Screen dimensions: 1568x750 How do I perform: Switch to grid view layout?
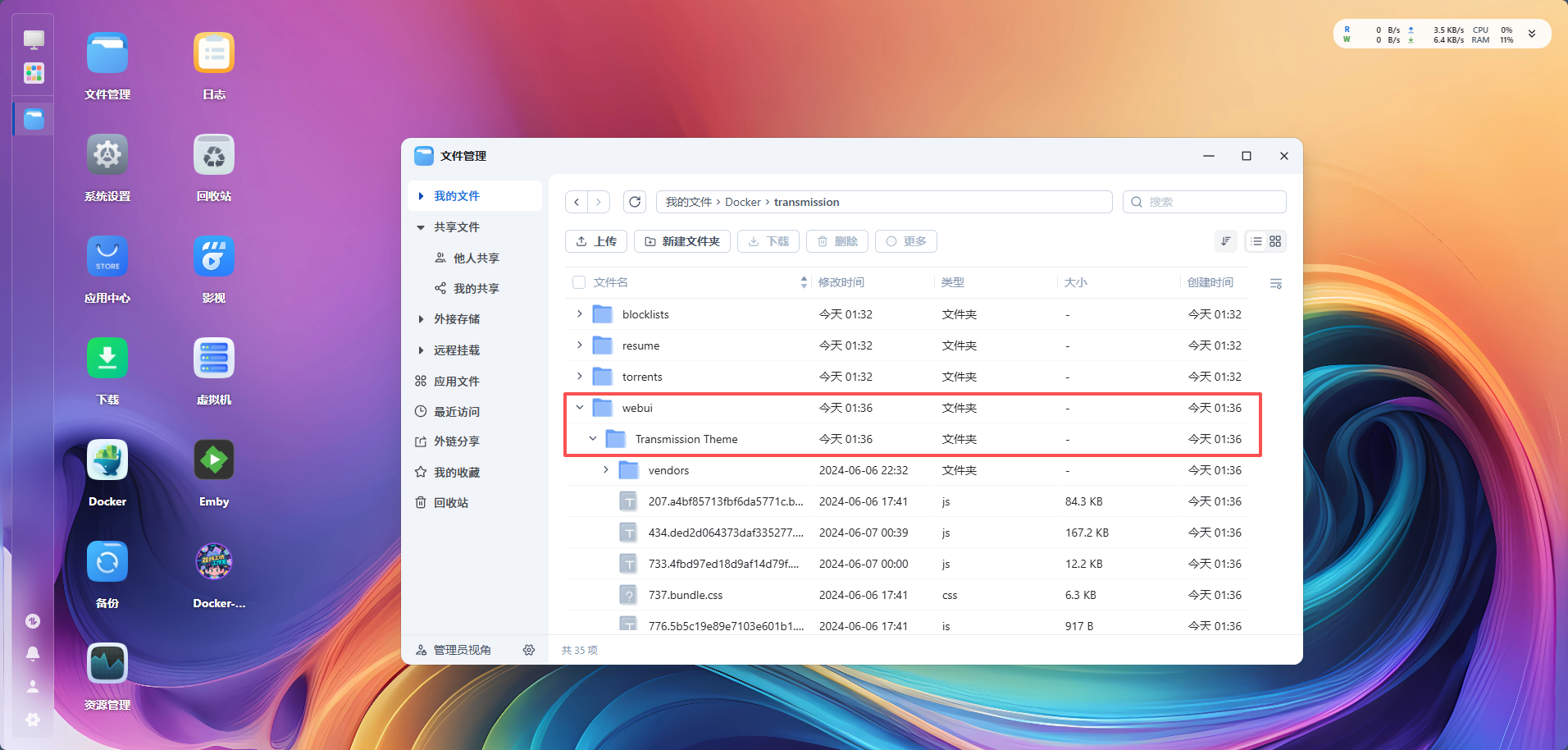click(1275, 241)
